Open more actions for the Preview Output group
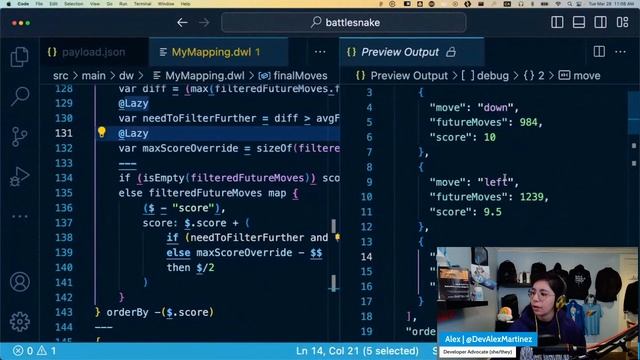Screen dimensions: 640x360 point(620,52)
